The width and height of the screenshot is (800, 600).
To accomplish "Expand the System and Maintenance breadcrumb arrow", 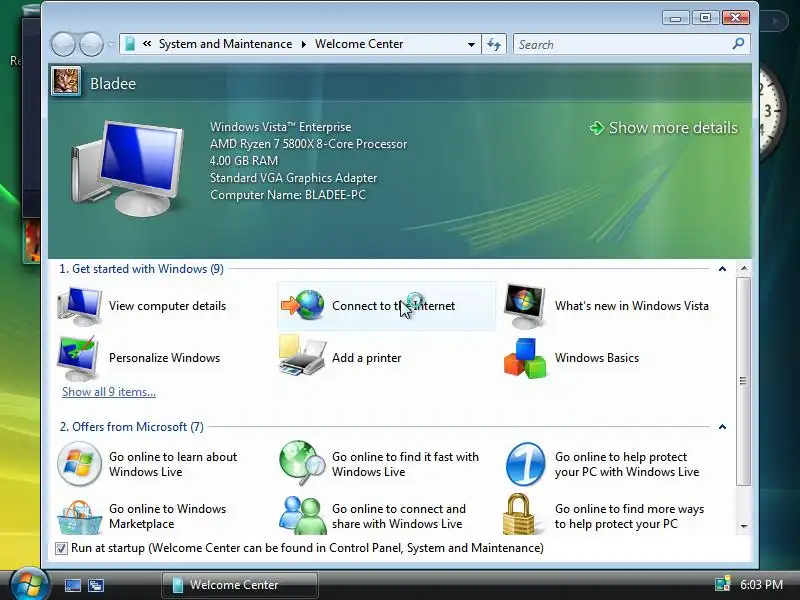I will [x=304, y=44].
